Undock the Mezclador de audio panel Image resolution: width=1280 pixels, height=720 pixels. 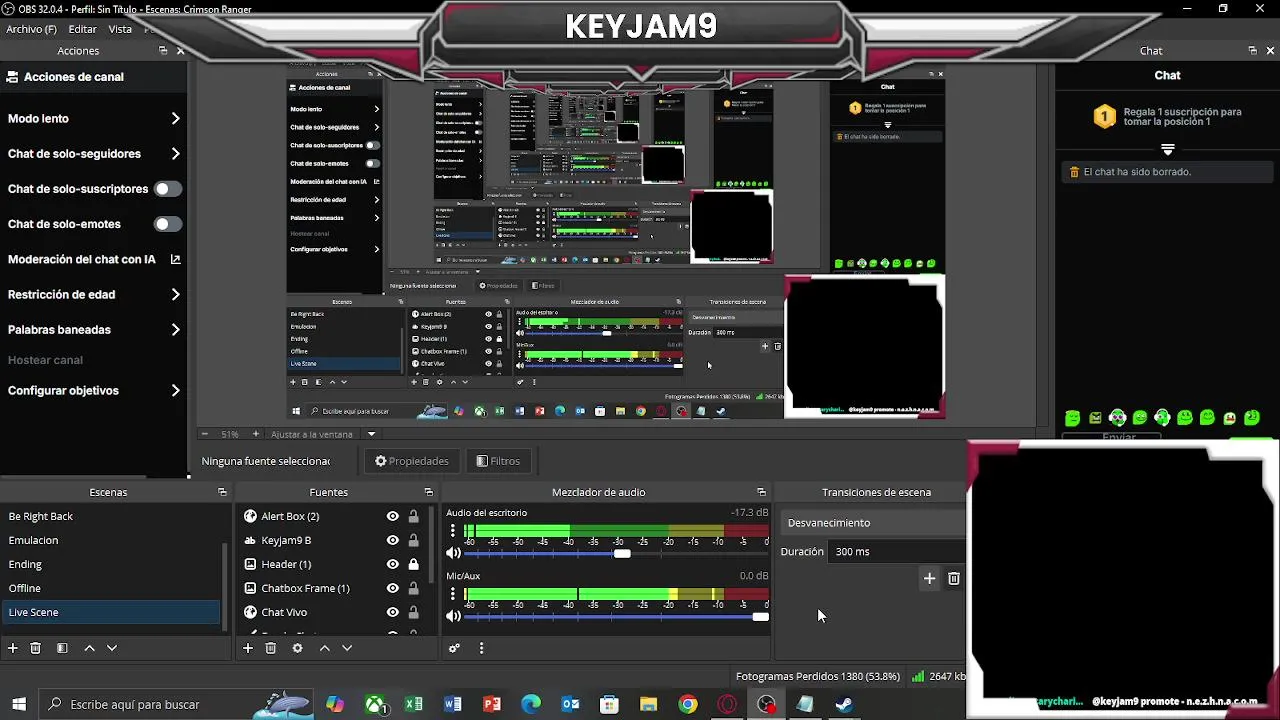761,492
